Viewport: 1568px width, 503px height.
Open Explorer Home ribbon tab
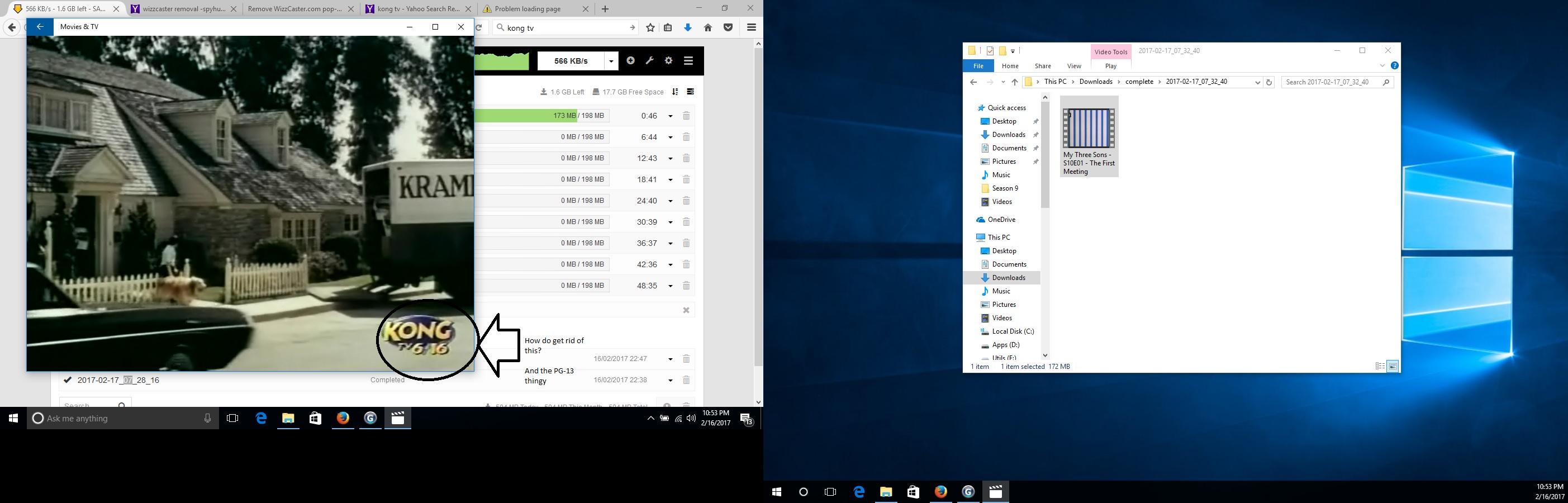coord(1010,66)
